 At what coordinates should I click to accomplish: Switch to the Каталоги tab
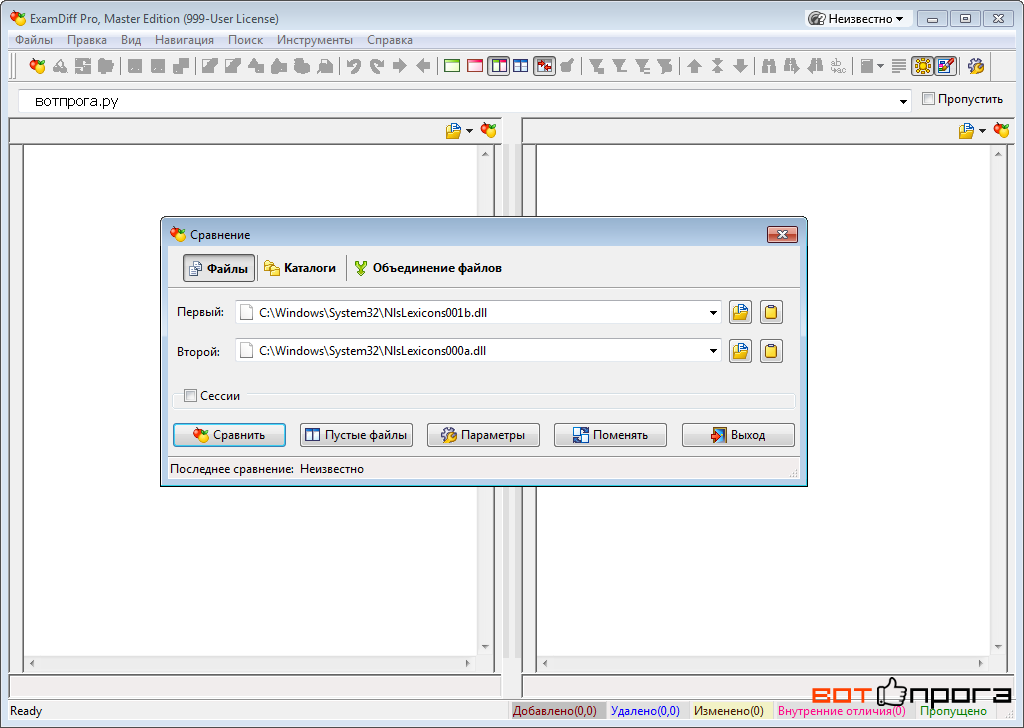coord(300,268)
